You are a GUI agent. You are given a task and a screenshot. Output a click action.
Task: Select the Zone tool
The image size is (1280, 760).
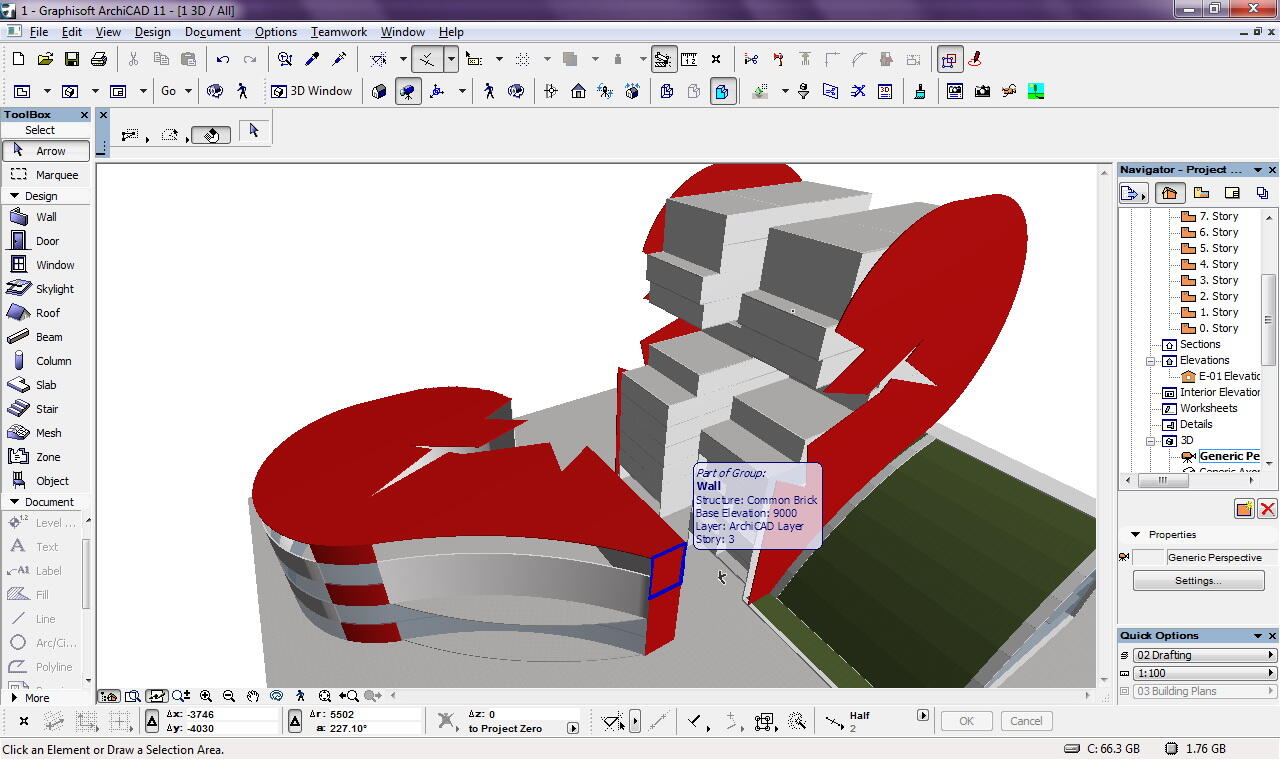(x=46, y=457)
